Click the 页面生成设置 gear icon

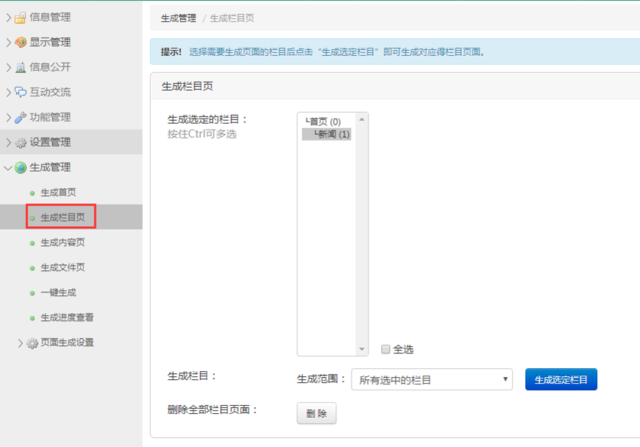coord(32,343)
